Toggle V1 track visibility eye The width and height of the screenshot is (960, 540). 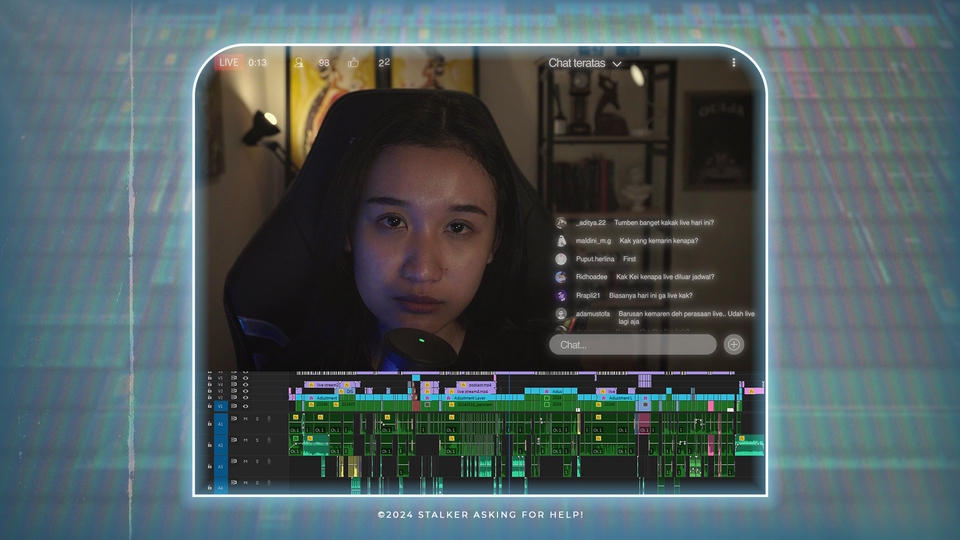(x=246, y=405)
